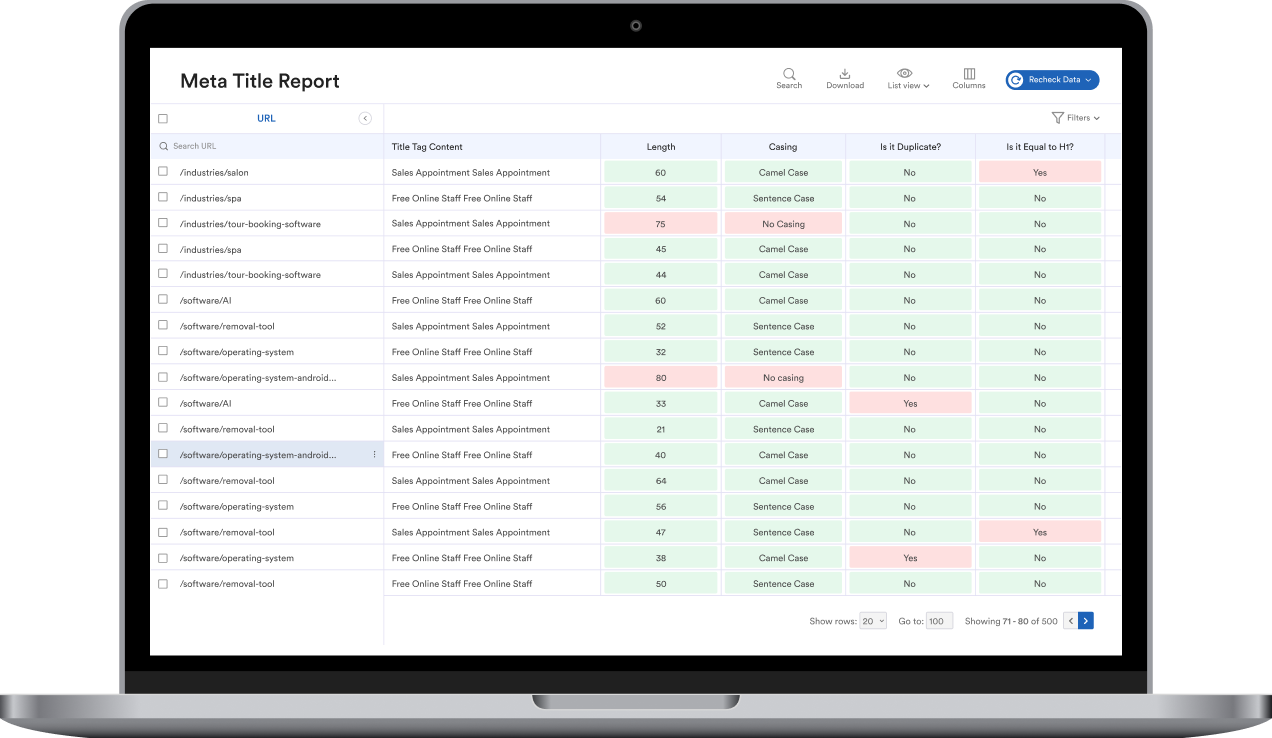Open the Columns layout icon
This screenshot has width=1272, height=738.
tap(969, 74)
